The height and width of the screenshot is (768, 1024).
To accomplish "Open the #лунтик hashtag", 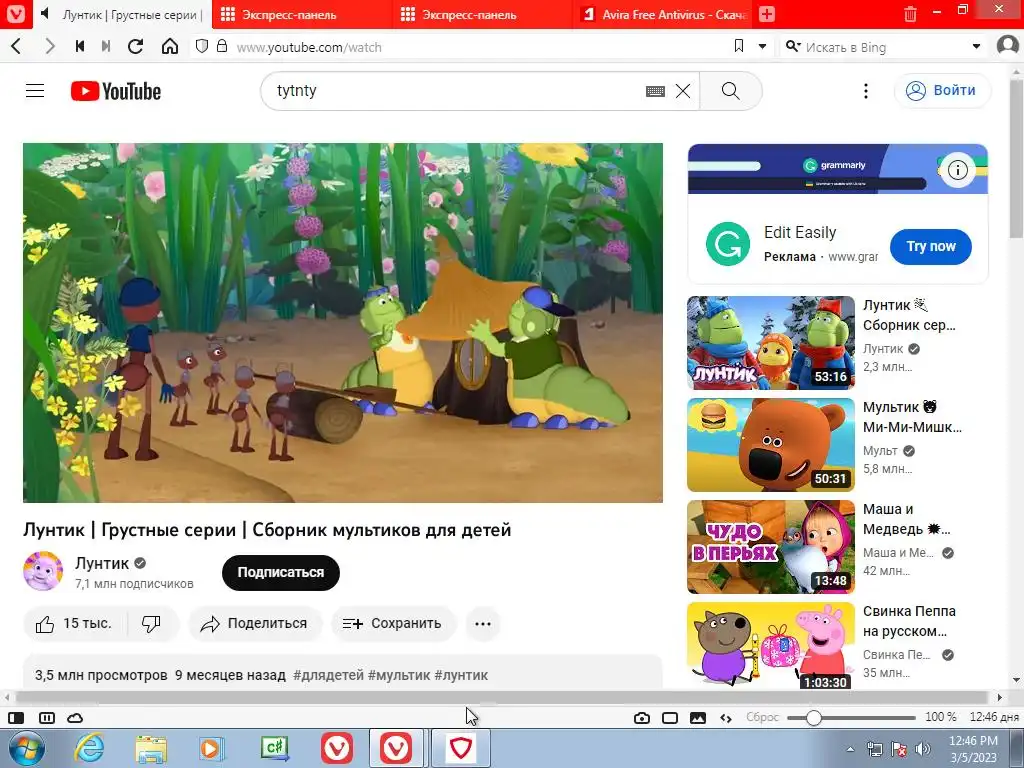I will (461, 675).
